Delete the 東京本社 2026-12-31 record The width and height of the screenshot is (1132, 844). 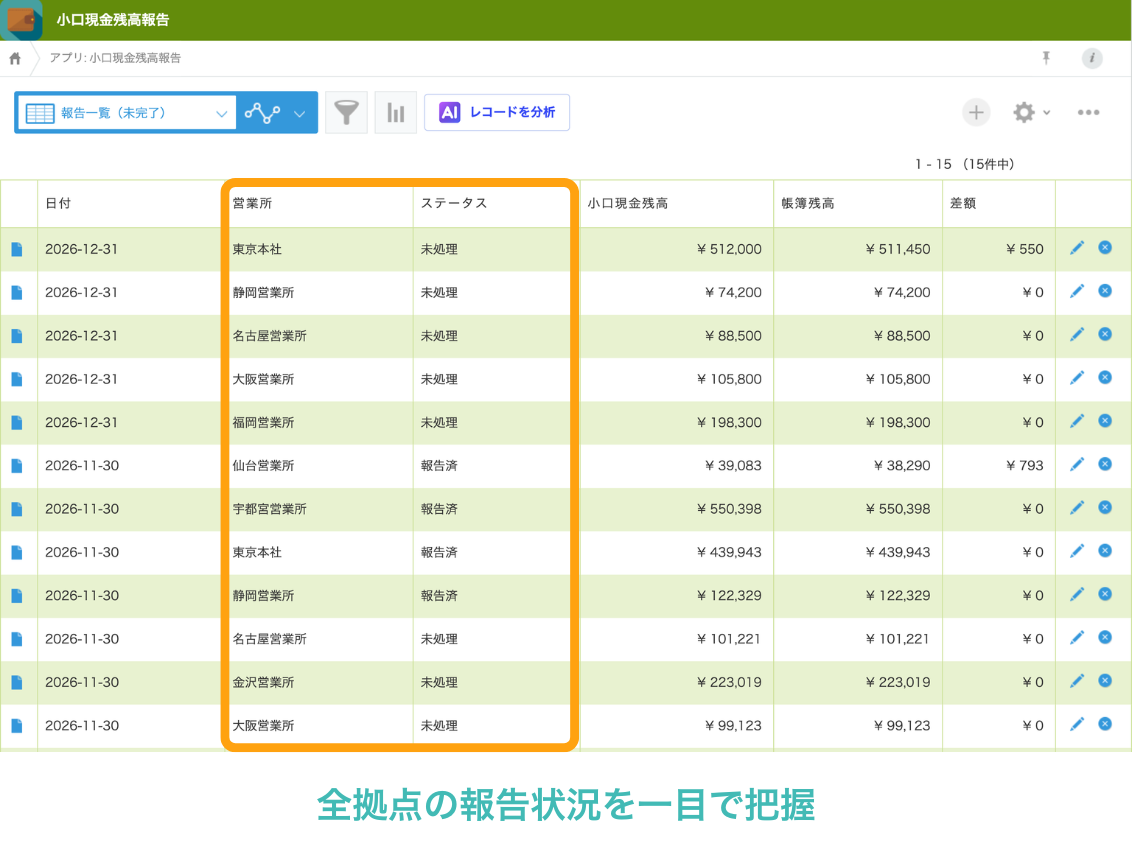click(1105, 248)
